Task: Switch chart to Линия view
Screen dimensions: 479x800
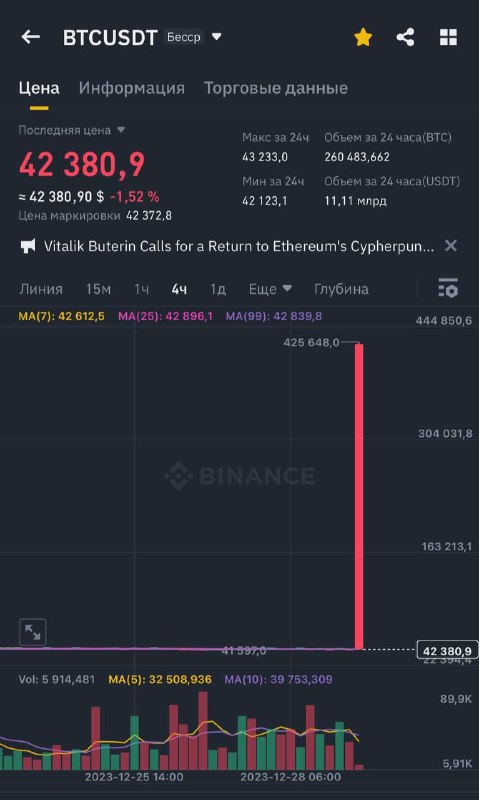Action: [41, 289]
